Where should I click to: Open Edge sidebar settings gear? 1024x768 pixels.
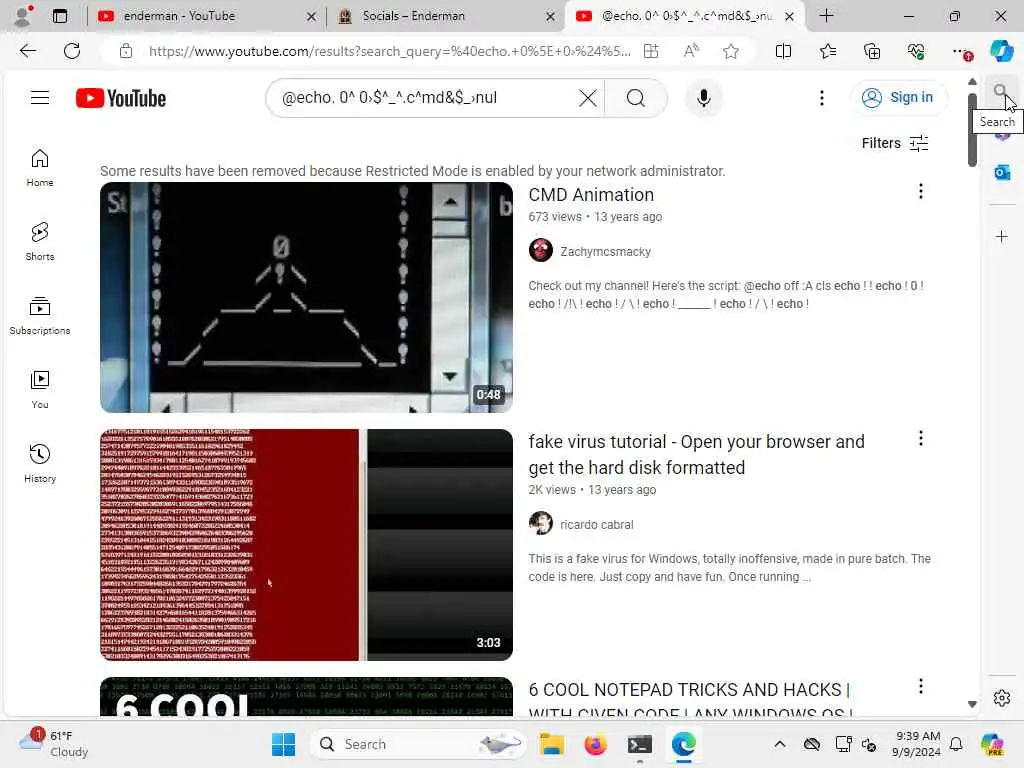click(1002, 698)
